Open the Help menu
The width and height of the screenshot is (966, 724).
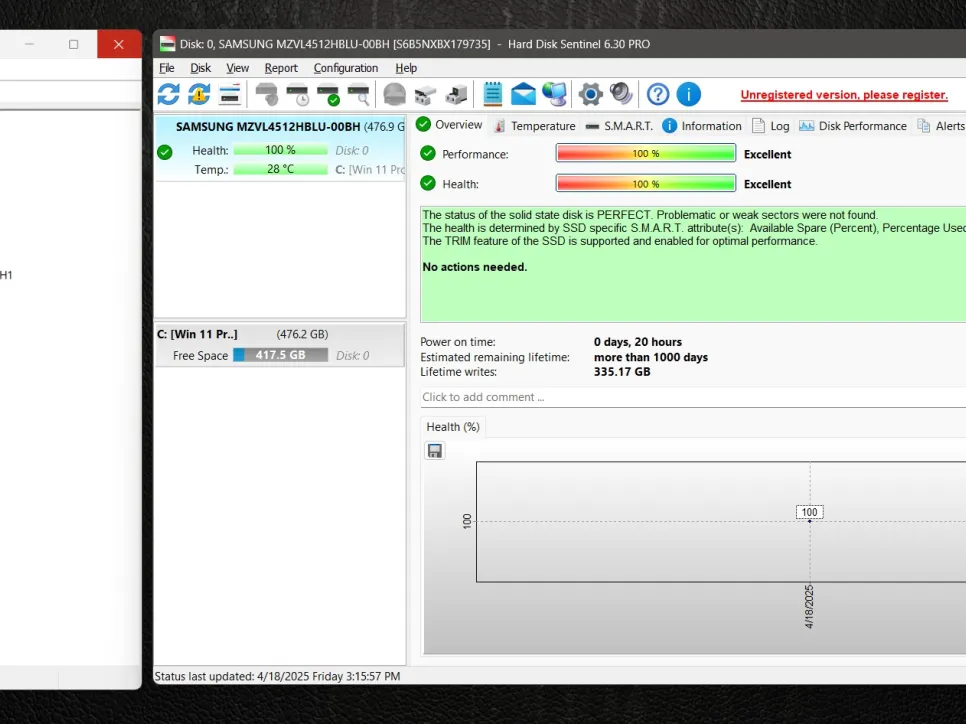[406, 68]
